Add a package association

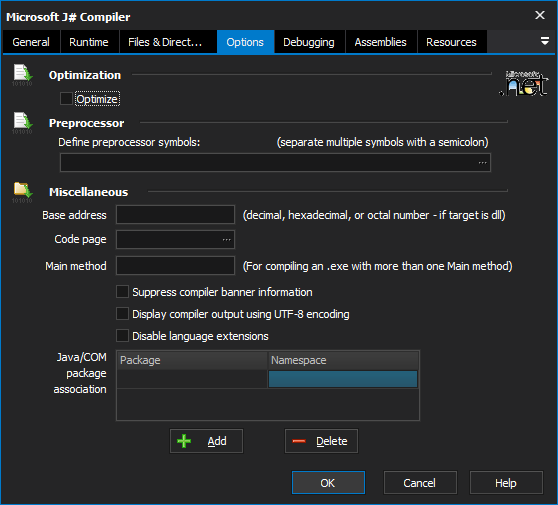(206, 441)
